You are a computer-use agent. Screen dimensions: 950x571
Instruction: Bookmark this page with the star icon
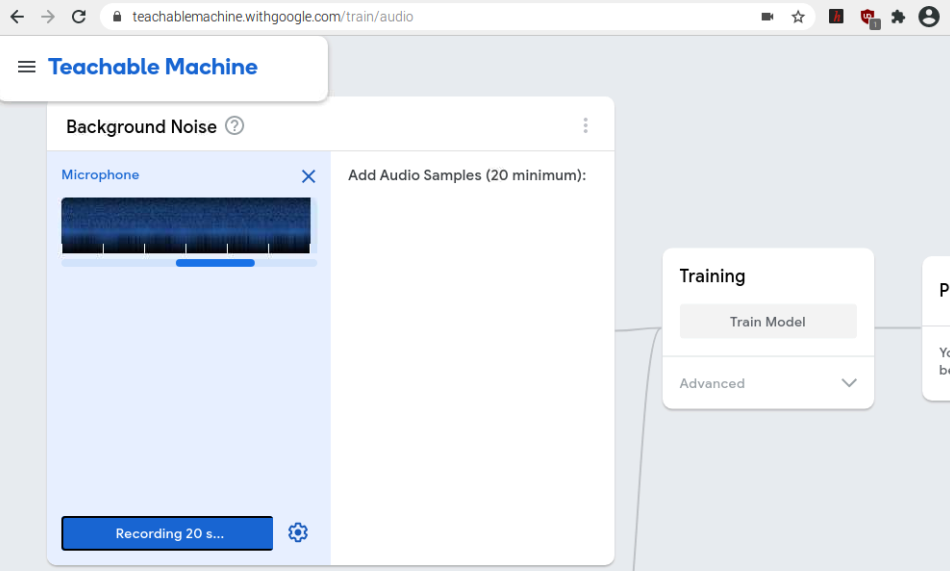point(798,16)
